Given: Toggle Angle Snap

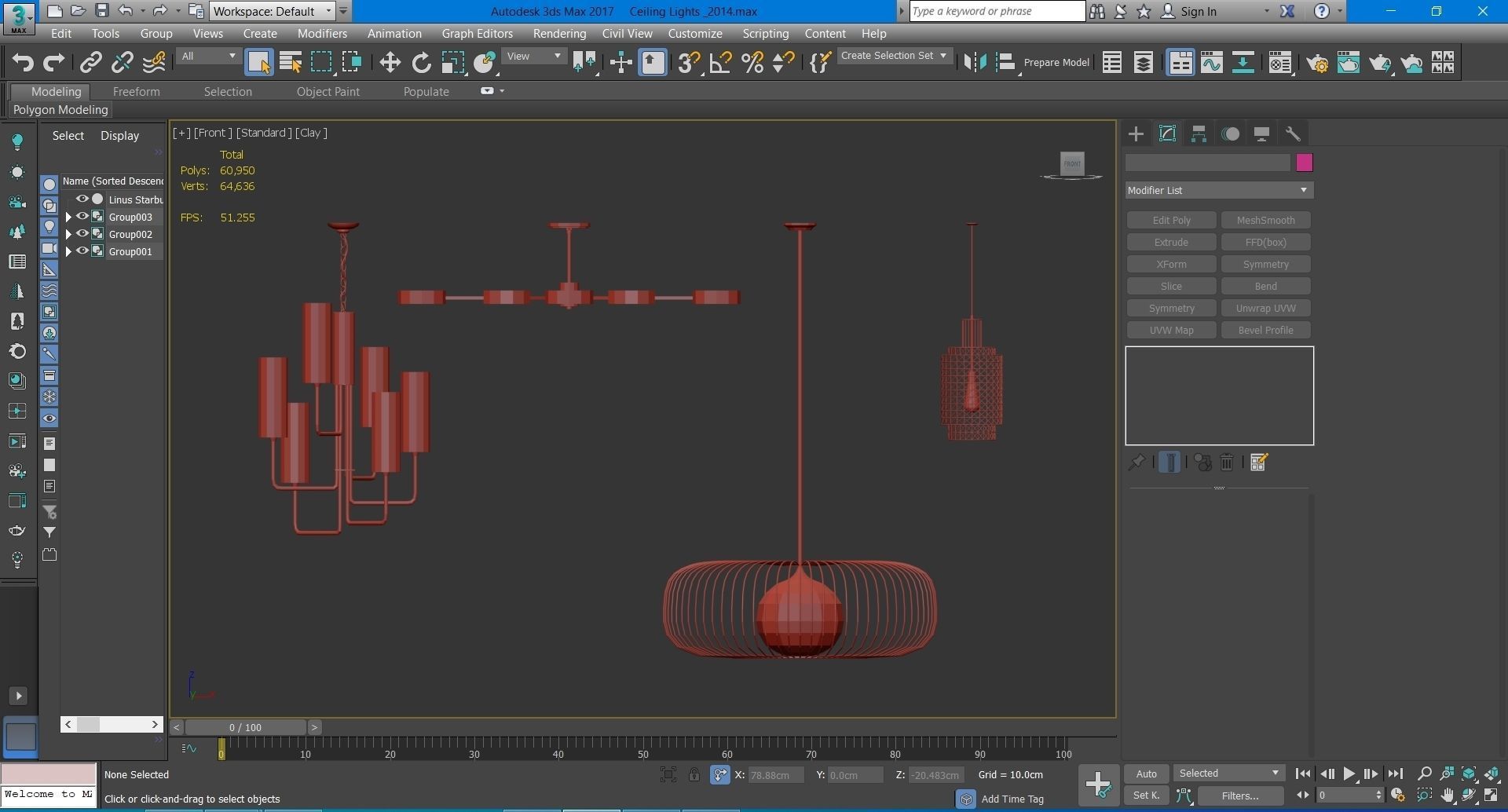Looking at the screenshot, I should click(x=720, y=63).
